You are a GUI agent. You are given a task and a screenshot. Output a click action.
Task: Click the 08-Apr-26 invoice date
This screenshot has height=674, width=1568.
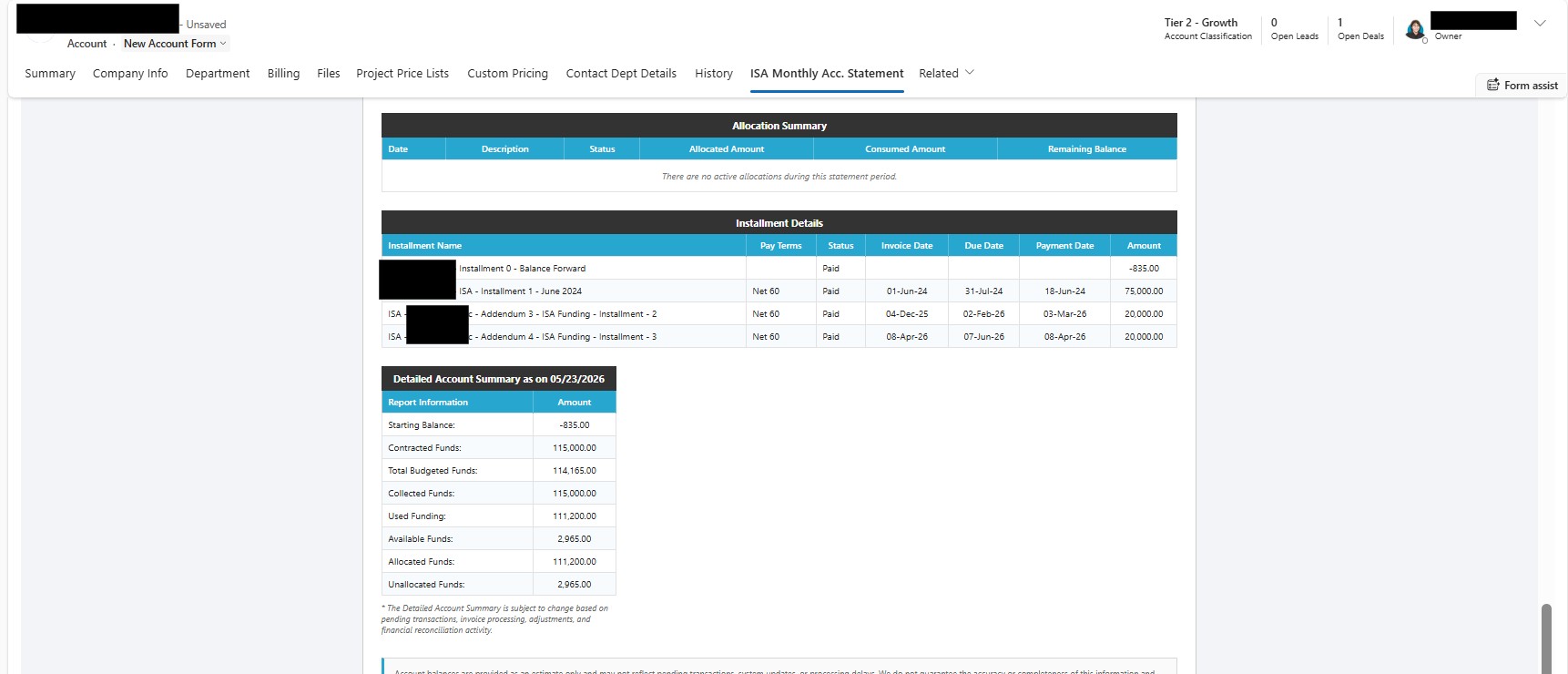click(x=907, y=336)
